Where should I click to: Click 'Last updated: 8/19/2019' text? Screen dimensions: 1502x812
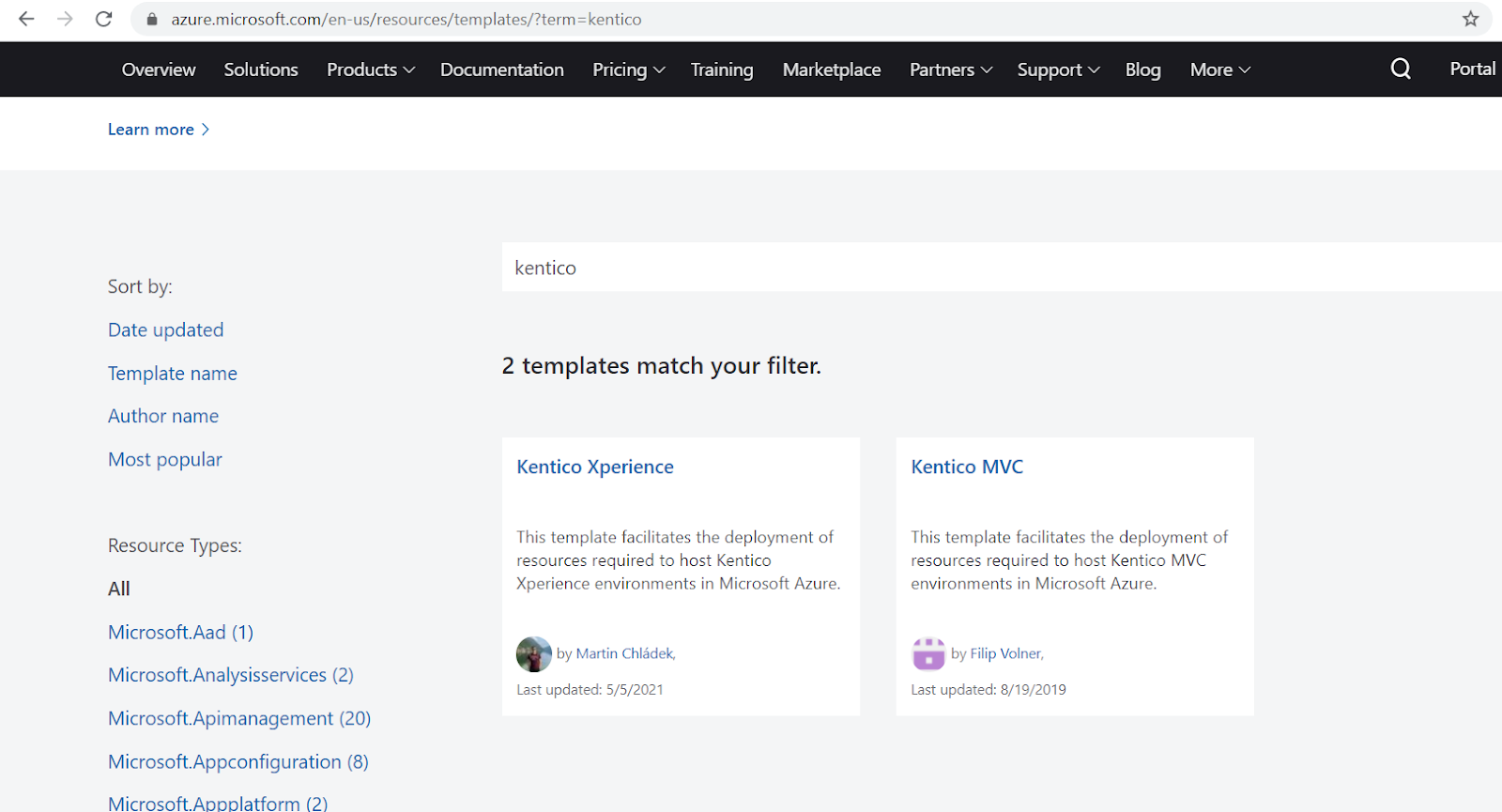(x=989, y=689)
